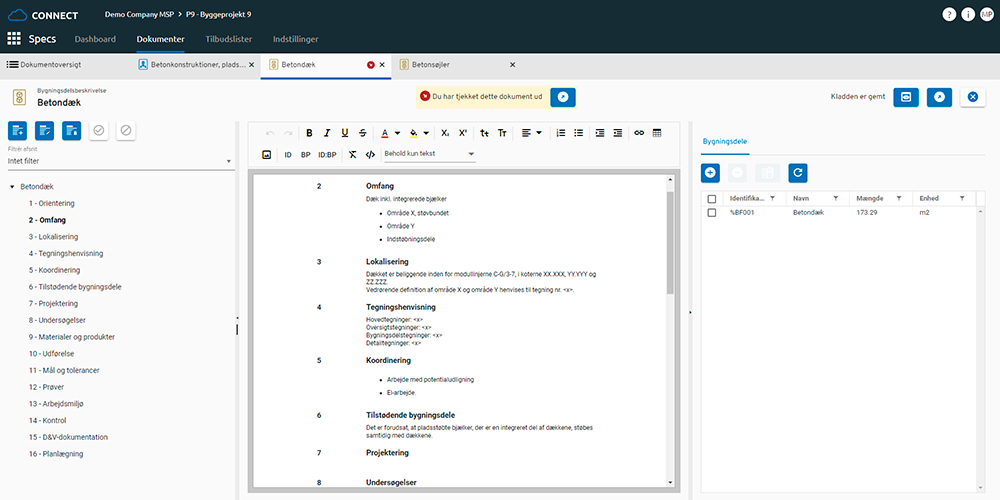Click the approve checkmark circle button
This screenshot has width=1000, height=500.
point(98,131)
